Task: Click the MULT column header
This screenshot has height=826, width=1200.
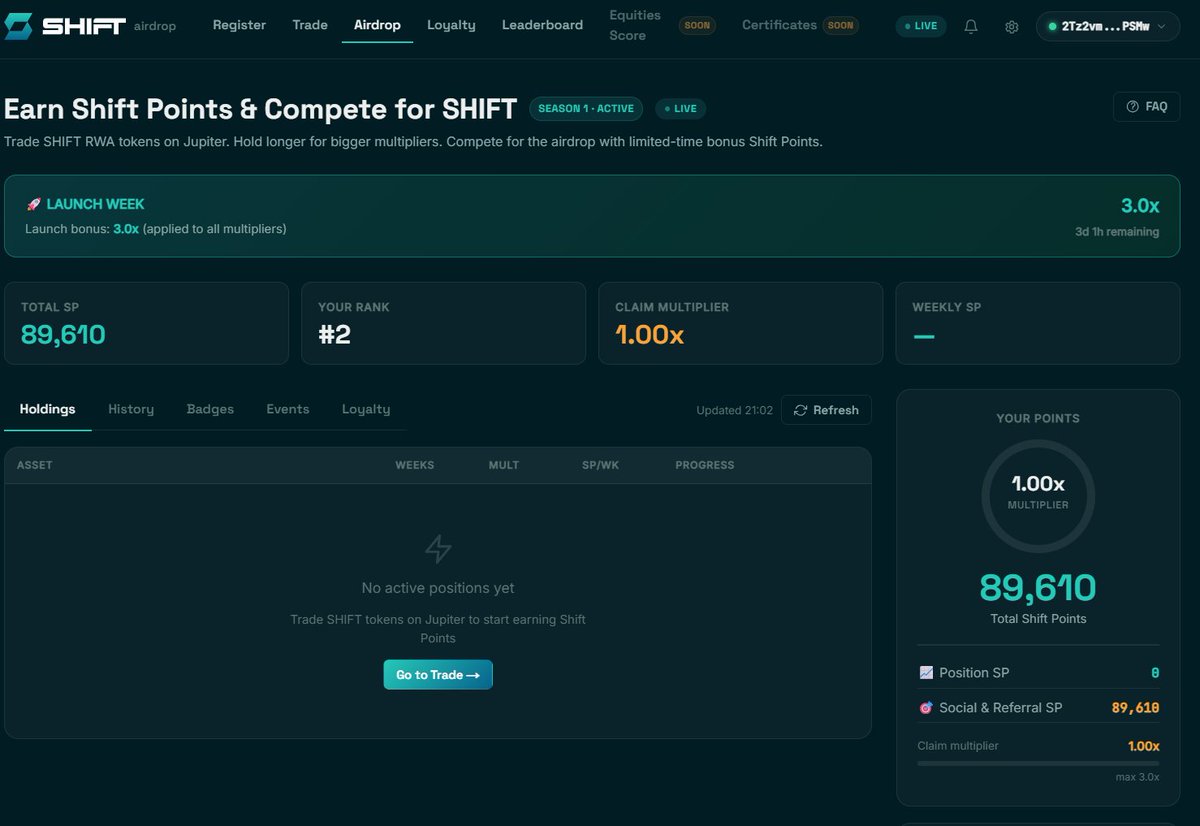Action: 504,465
